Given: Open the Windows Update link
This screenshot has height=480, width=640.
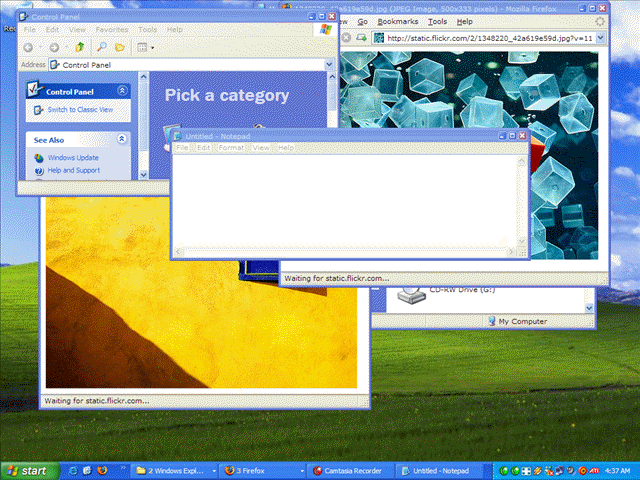Looking at the screenshot, I should (73, 158).
